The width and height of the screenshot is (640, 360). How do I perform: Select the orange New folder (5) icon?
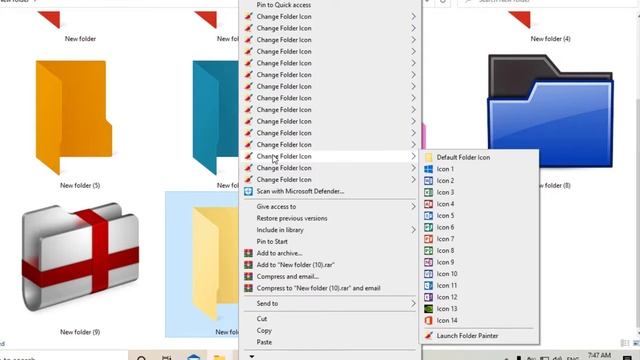74,117
